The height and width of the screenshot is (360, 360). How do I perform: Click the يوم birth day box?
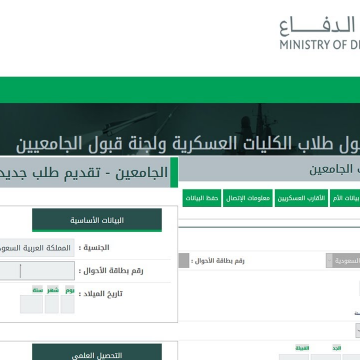click(x=67, y=304)
